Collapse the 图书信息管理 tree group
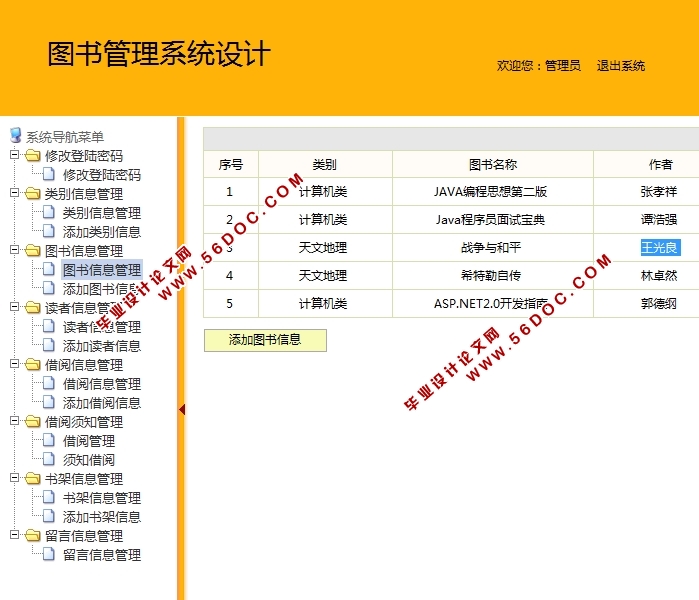 coord(14,250)
